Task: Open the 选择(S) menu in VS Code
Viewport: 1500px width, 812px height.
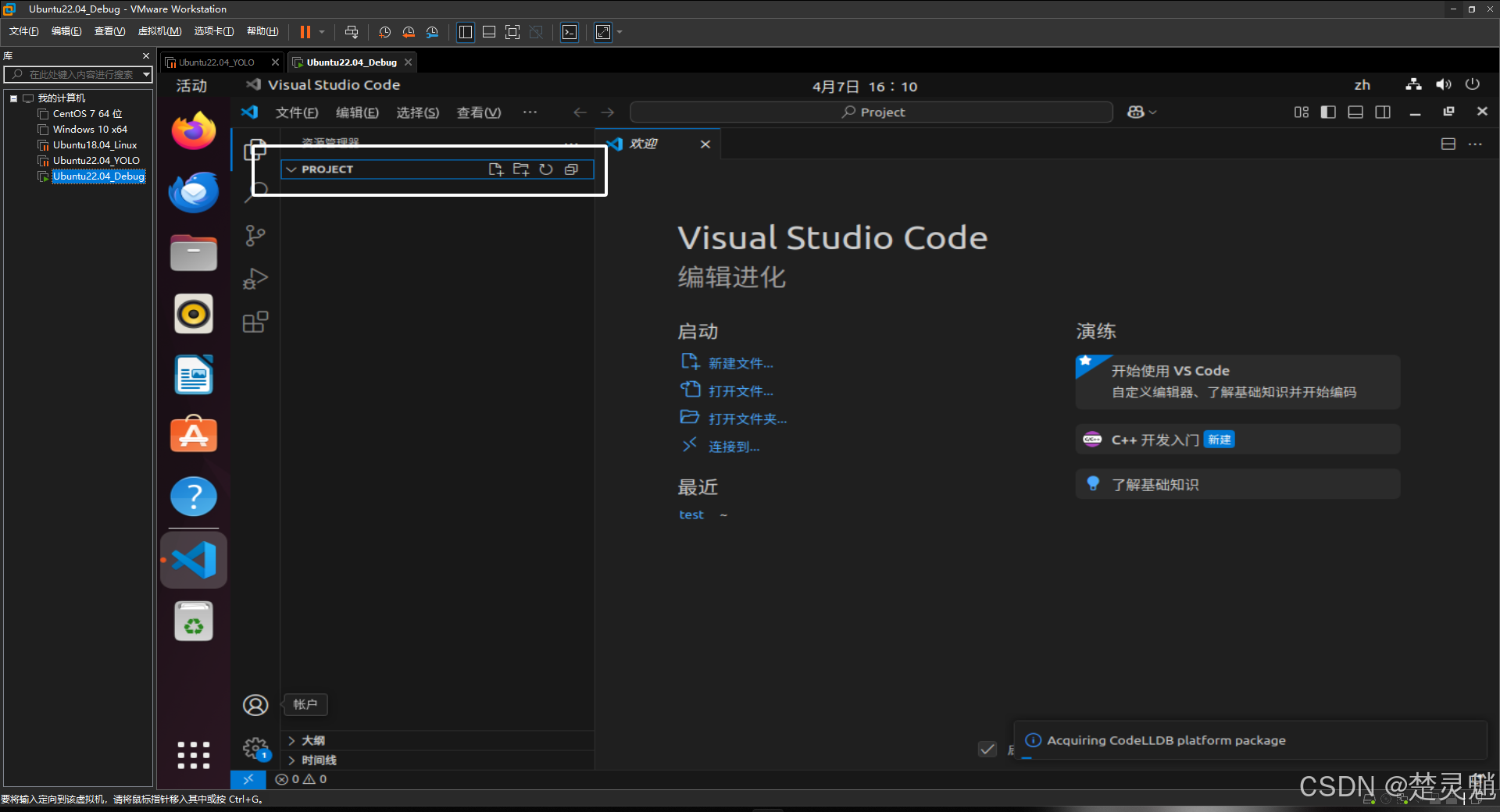Action: pyautogui.click(x=417, y=112)
